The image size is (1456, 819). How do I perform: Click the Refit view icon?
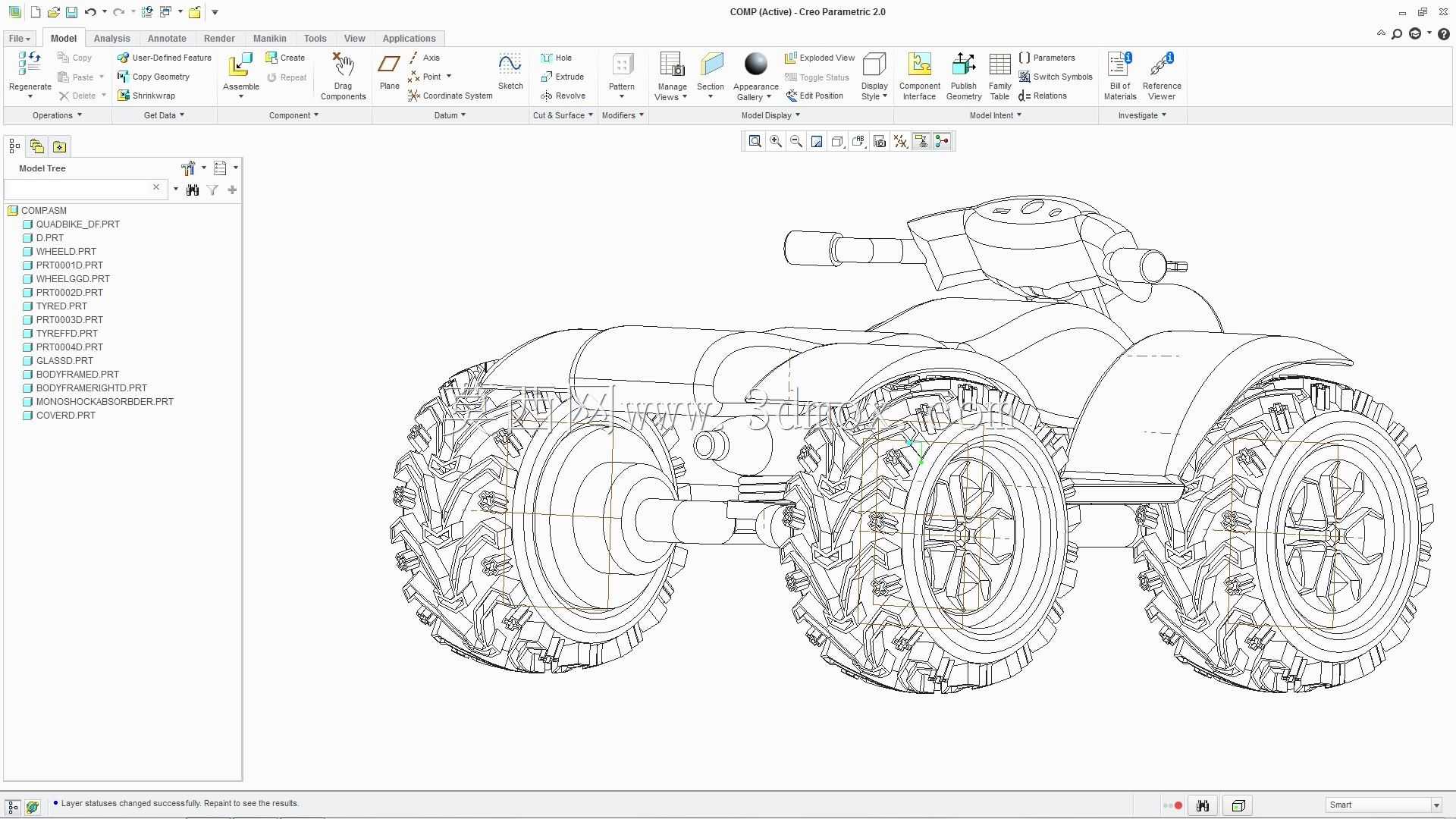(755, 142)
